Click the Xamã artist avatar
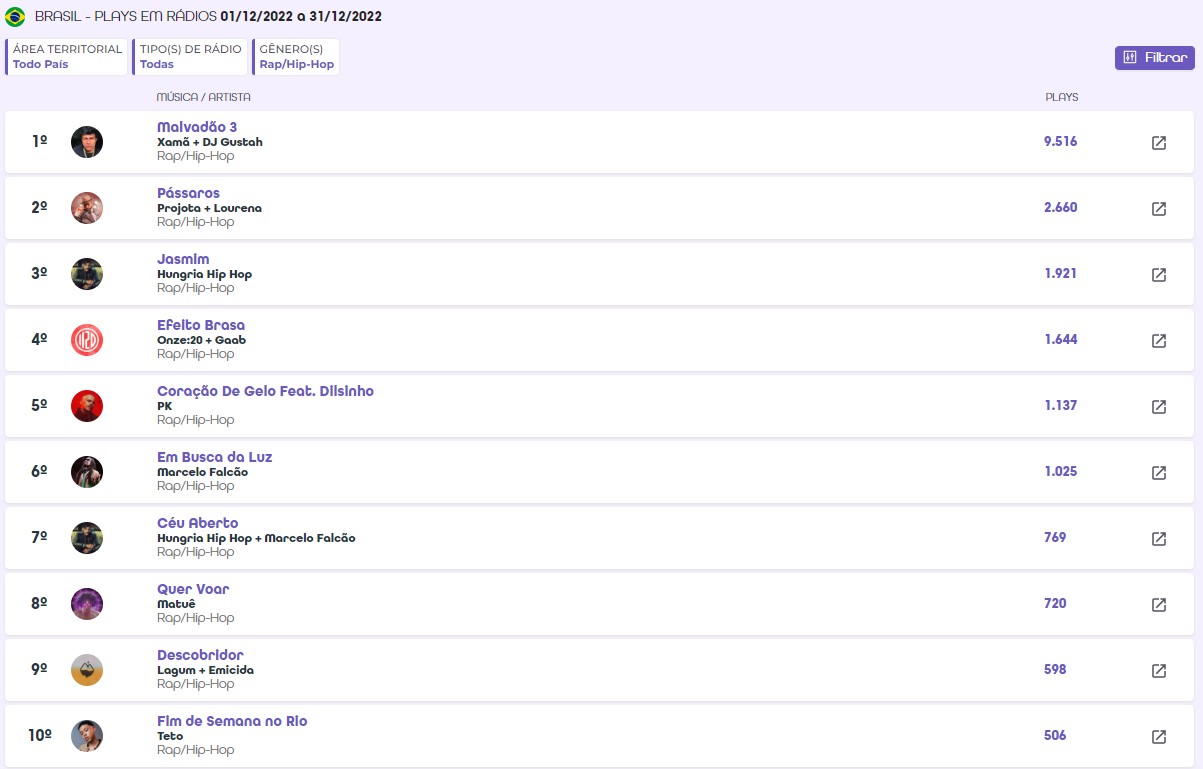Viewport: 1203px width, 769px height. (87, 142)
